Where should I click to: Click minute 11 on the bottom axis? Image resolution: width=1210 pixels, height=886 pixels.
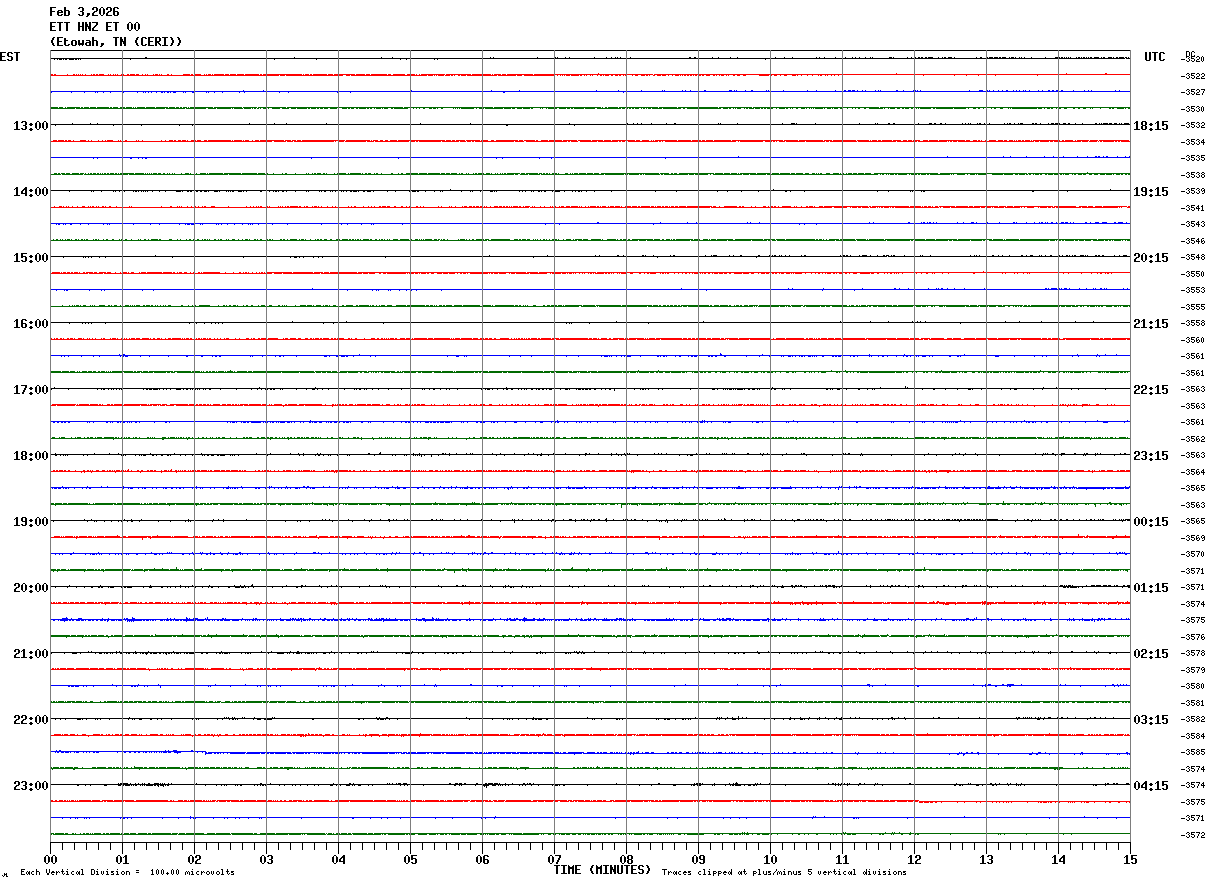[x=843, y=859]
